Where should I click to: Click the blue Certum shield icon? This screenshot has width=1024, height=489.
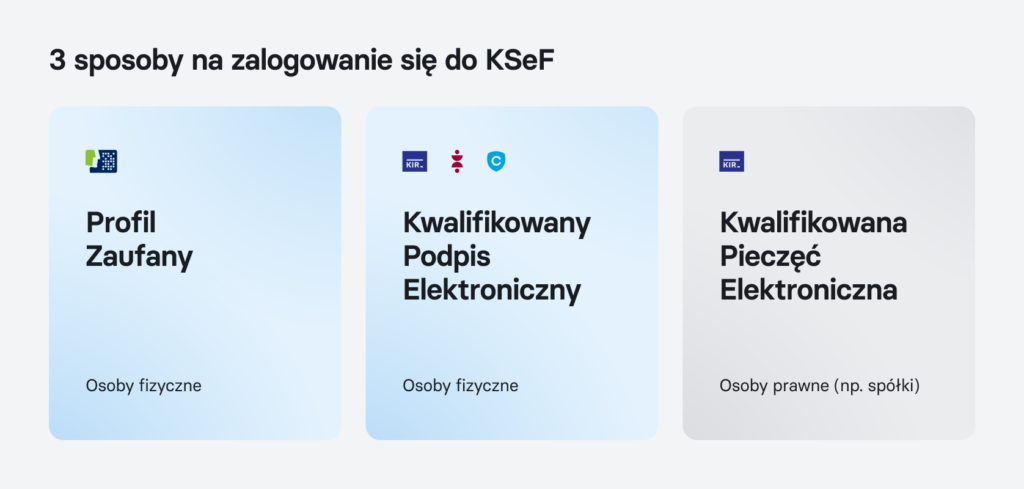coord(496,161)
